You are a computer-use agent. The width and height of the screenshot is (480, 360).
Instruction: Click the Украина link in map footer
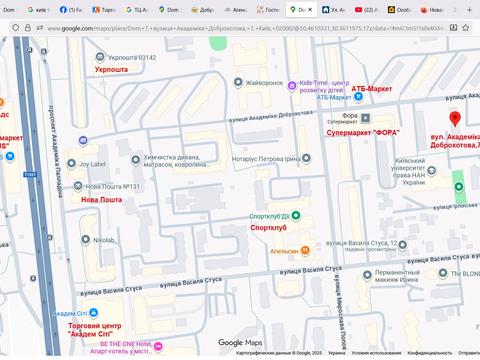click(336, 353)
